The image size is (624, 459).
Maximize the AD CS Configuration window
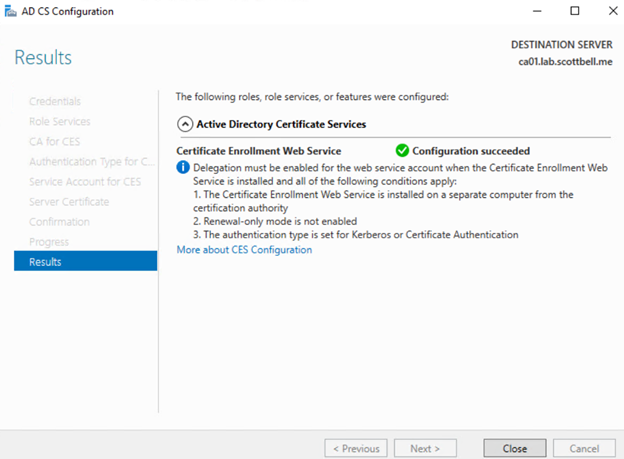[x=574, y=11]
